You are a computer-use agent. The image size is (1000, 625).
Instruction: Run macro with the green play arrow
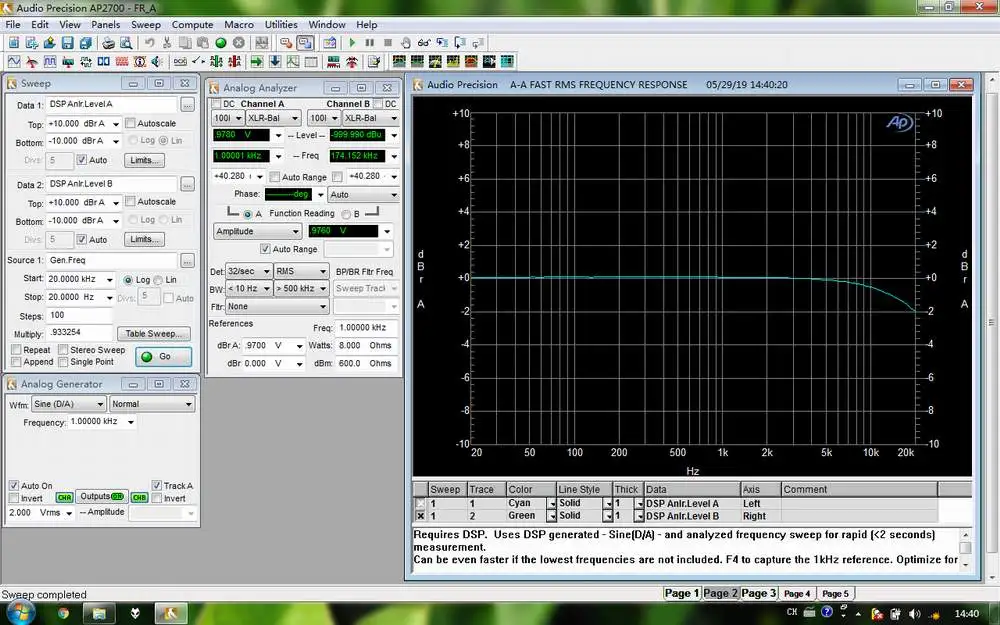(x=351, y=43)
